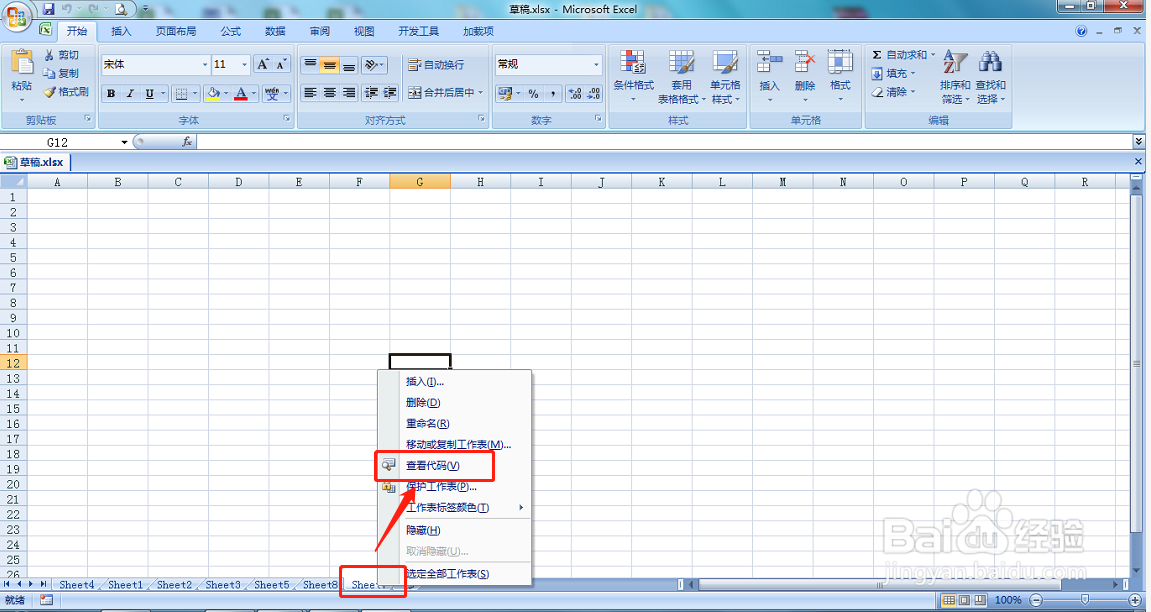Save the workbook from quick access toolbar

pos(48,10)
